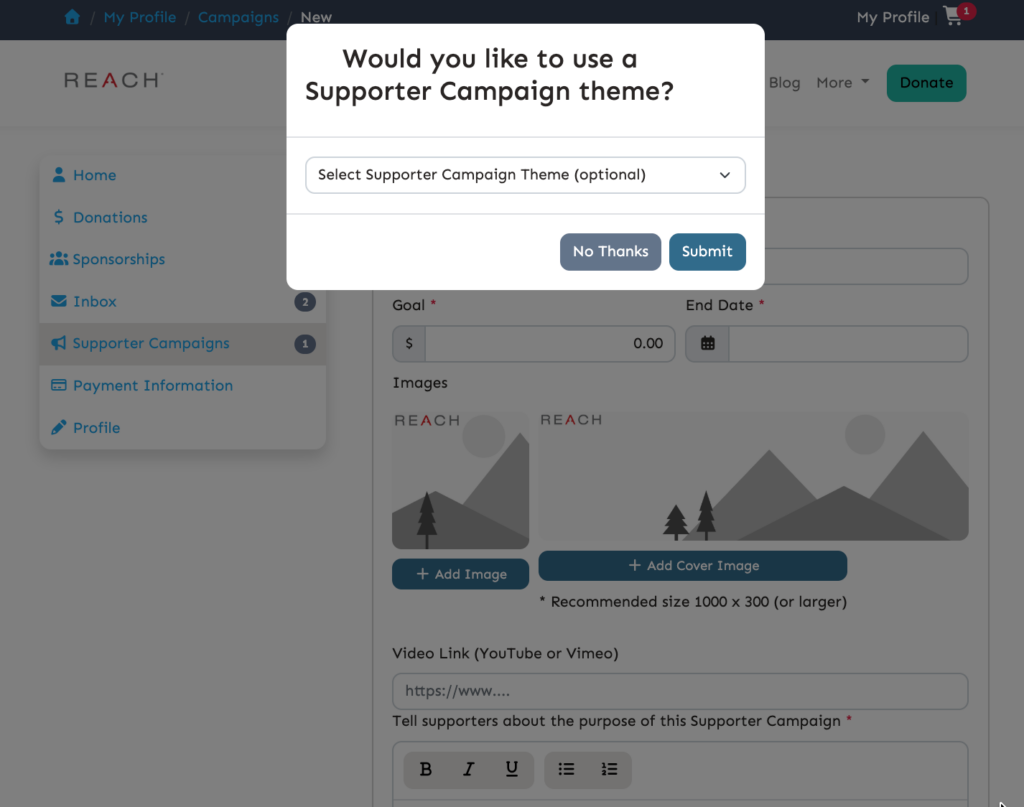The image size is (1024, 807).
Task: Click the bulleted list icon
Action: pyautogui.click(x=566, y=770)
